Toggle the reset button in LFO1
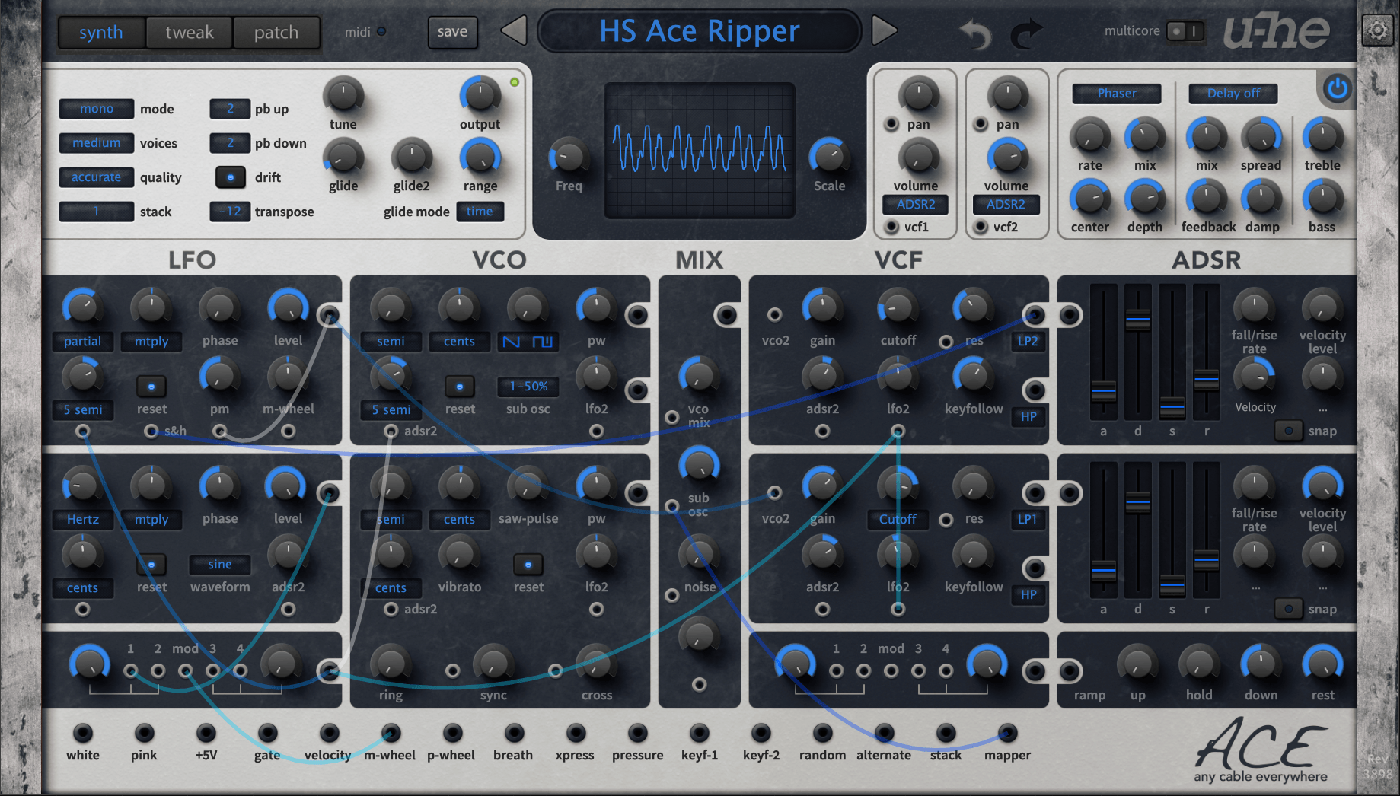This screenshot has width=1400, height=796. click(x=151, y=386)
